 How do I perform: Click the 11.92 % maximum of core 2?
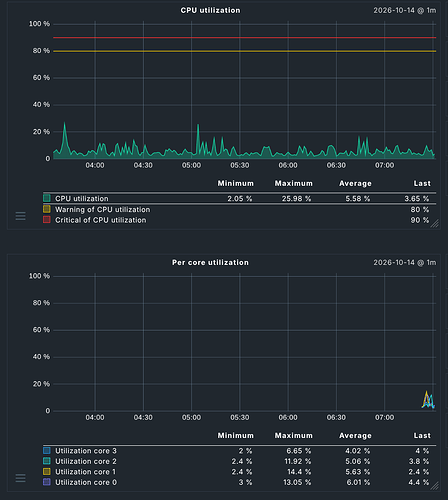[x=298, y=461]
